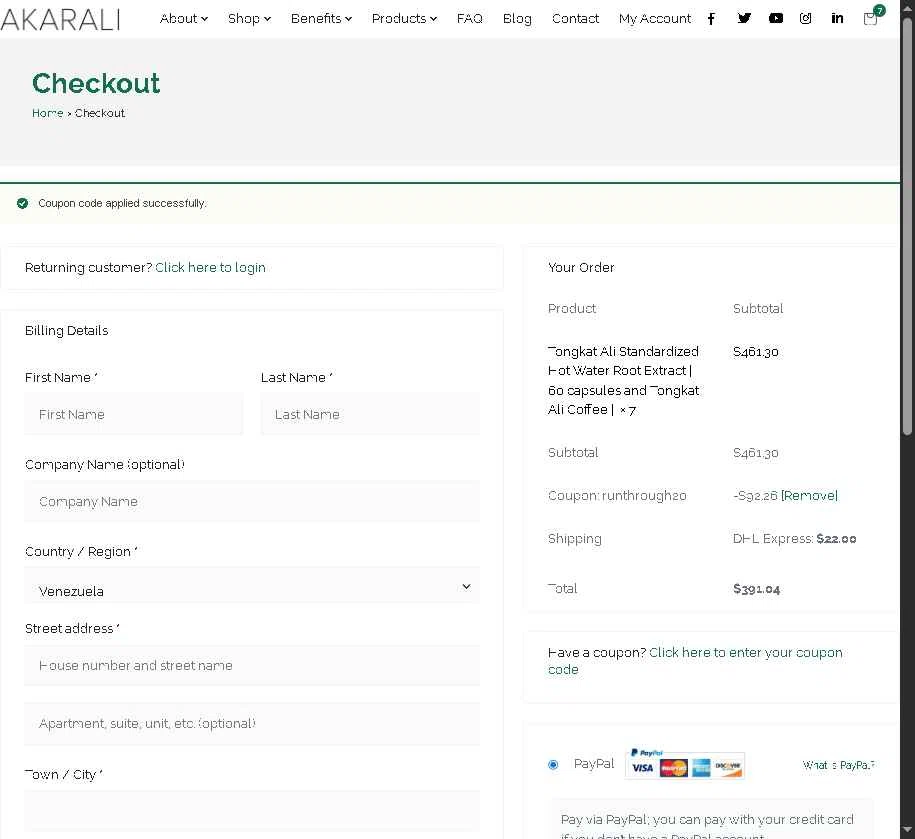Open the Country / Region dropdown
The image size is (915, 839).
tap(252, 587)
